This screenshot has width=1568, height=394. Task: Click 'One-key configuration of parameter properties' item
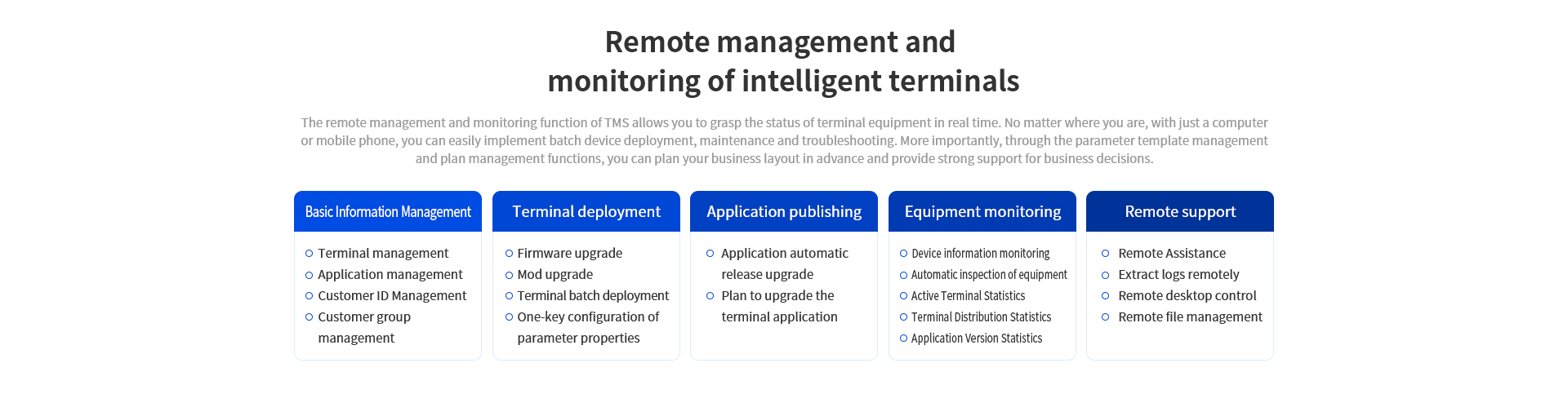point(588,327)
